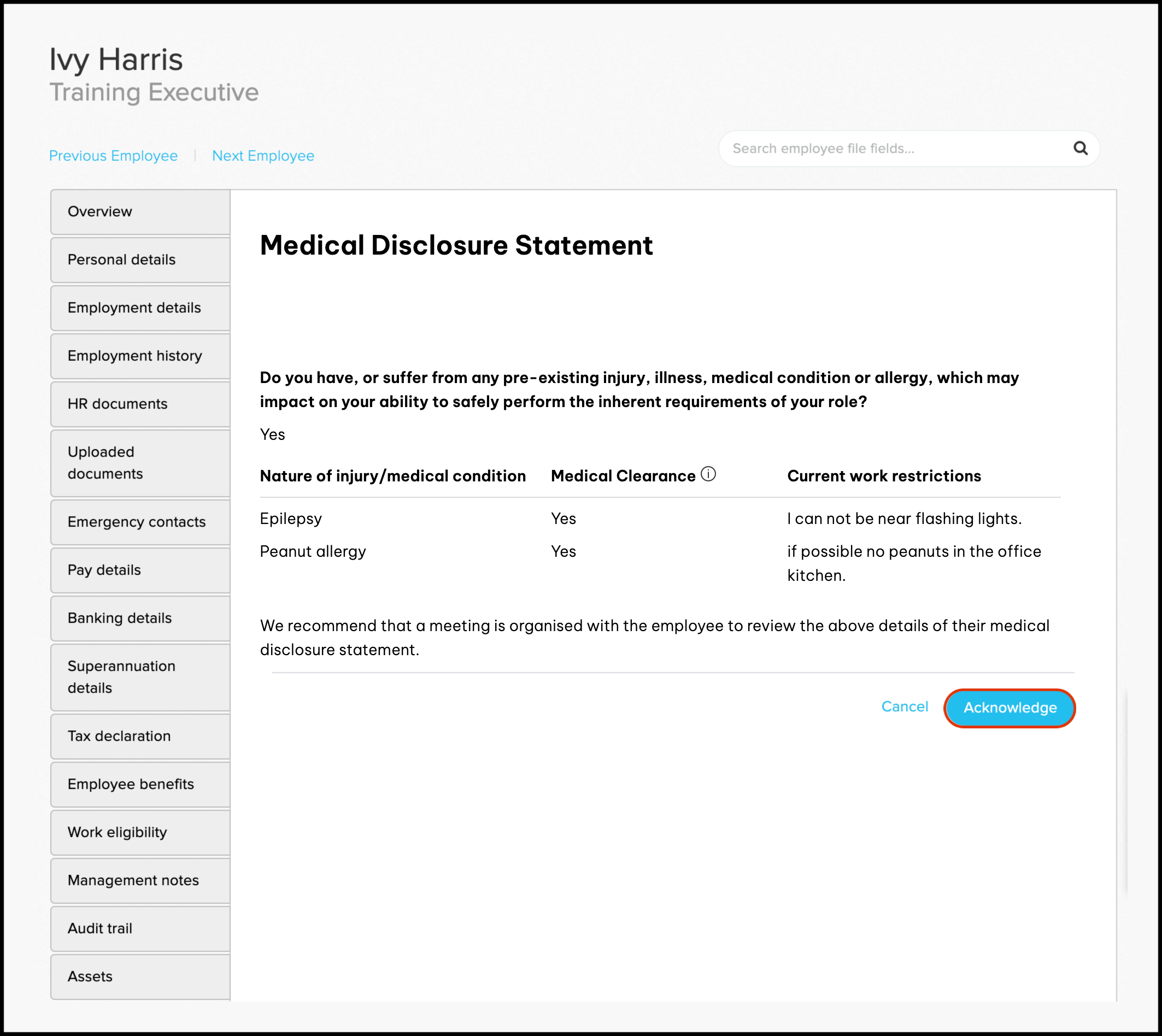Open the Assets tab

point(140,977)
